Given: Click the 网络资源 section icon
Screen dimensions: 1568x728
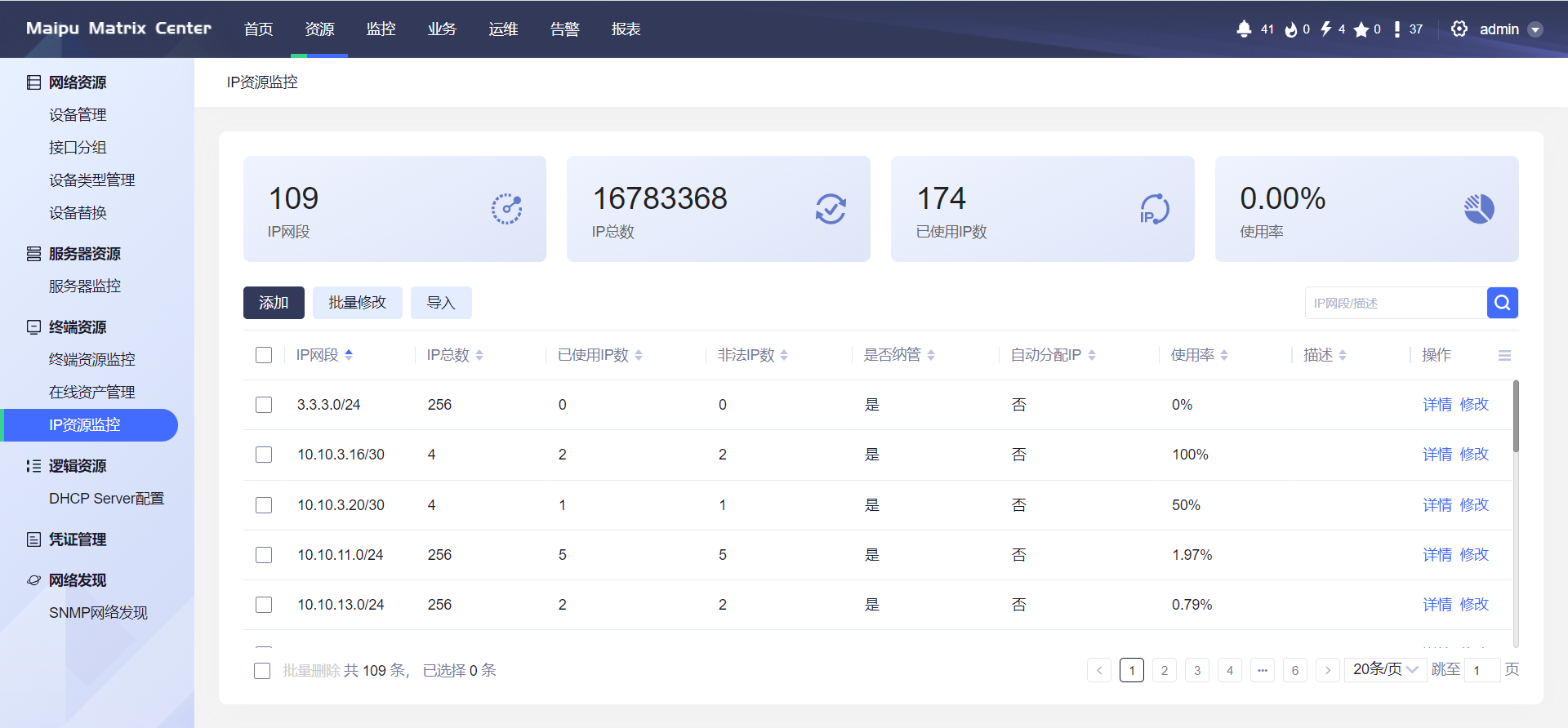Looking at the screenshot, I should [x=33, y=82].
